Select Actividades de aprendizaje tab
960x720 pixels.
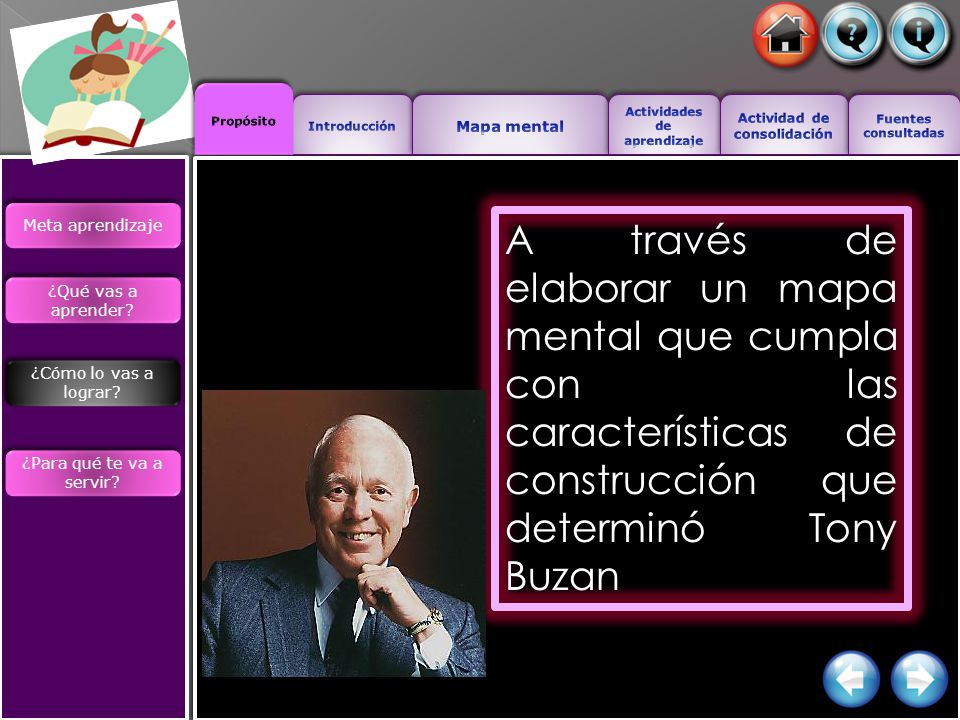[x=664, y=125]
